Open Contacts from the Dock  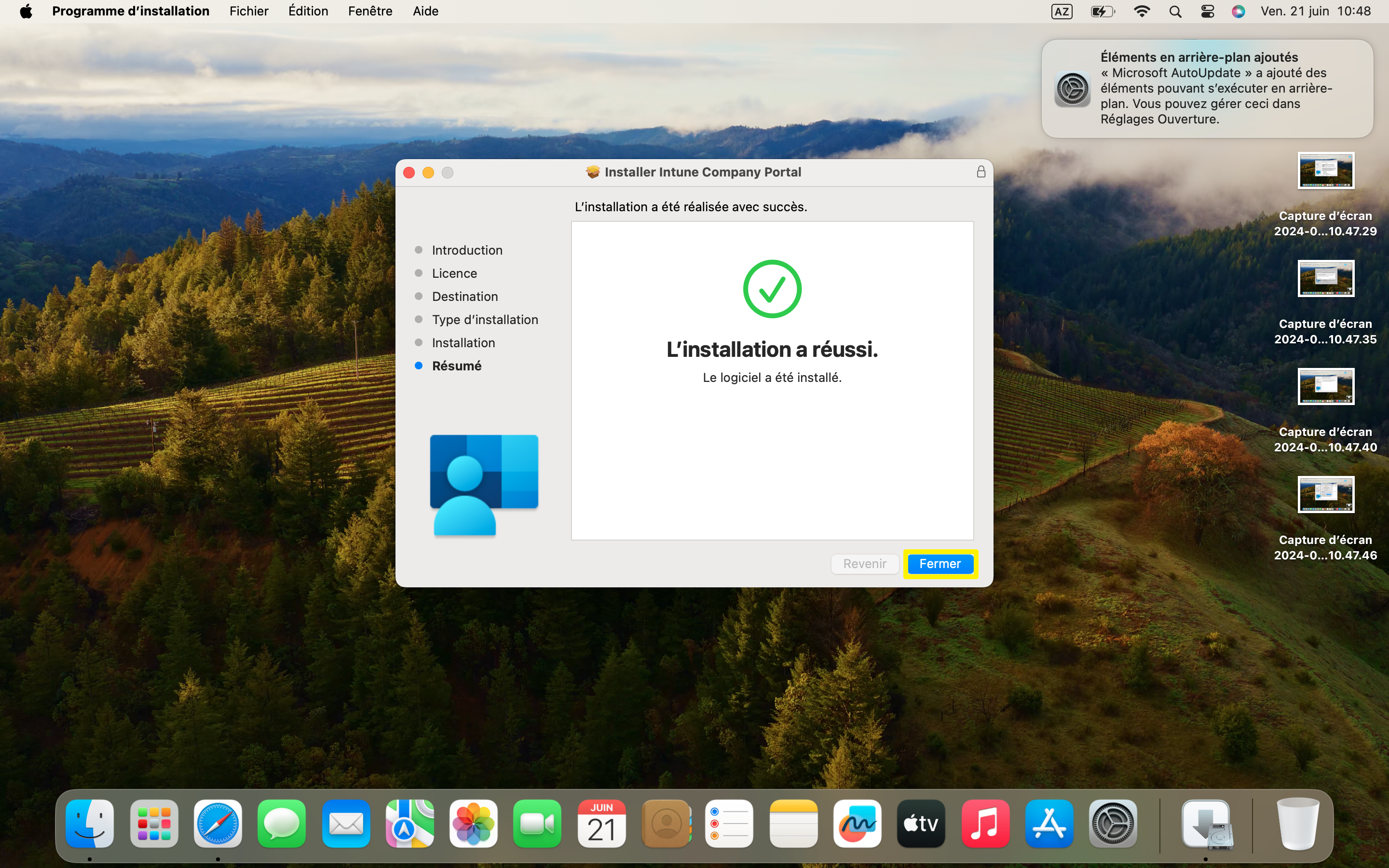click(666, 823)
